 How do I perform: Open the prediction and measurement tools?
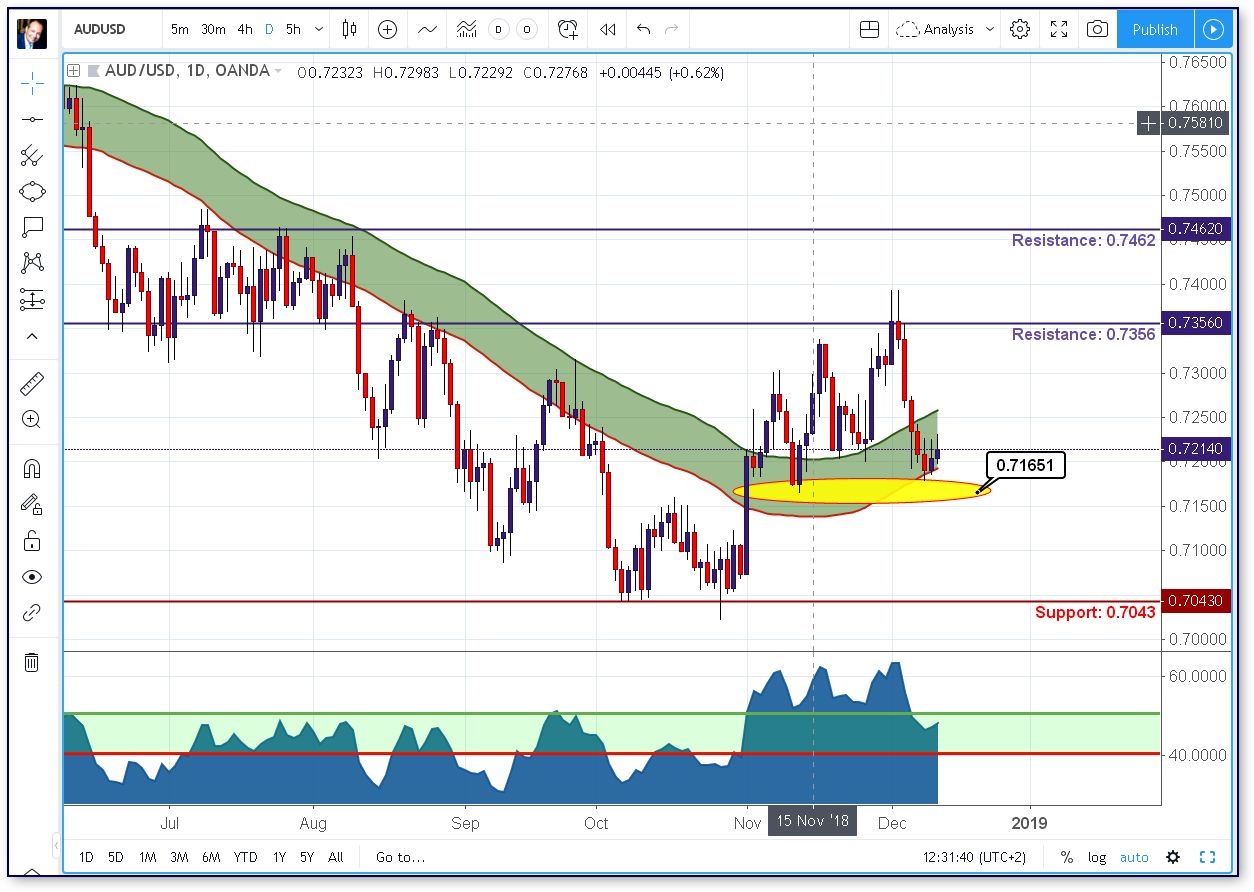pyautogui.click(x=32, y=299)
